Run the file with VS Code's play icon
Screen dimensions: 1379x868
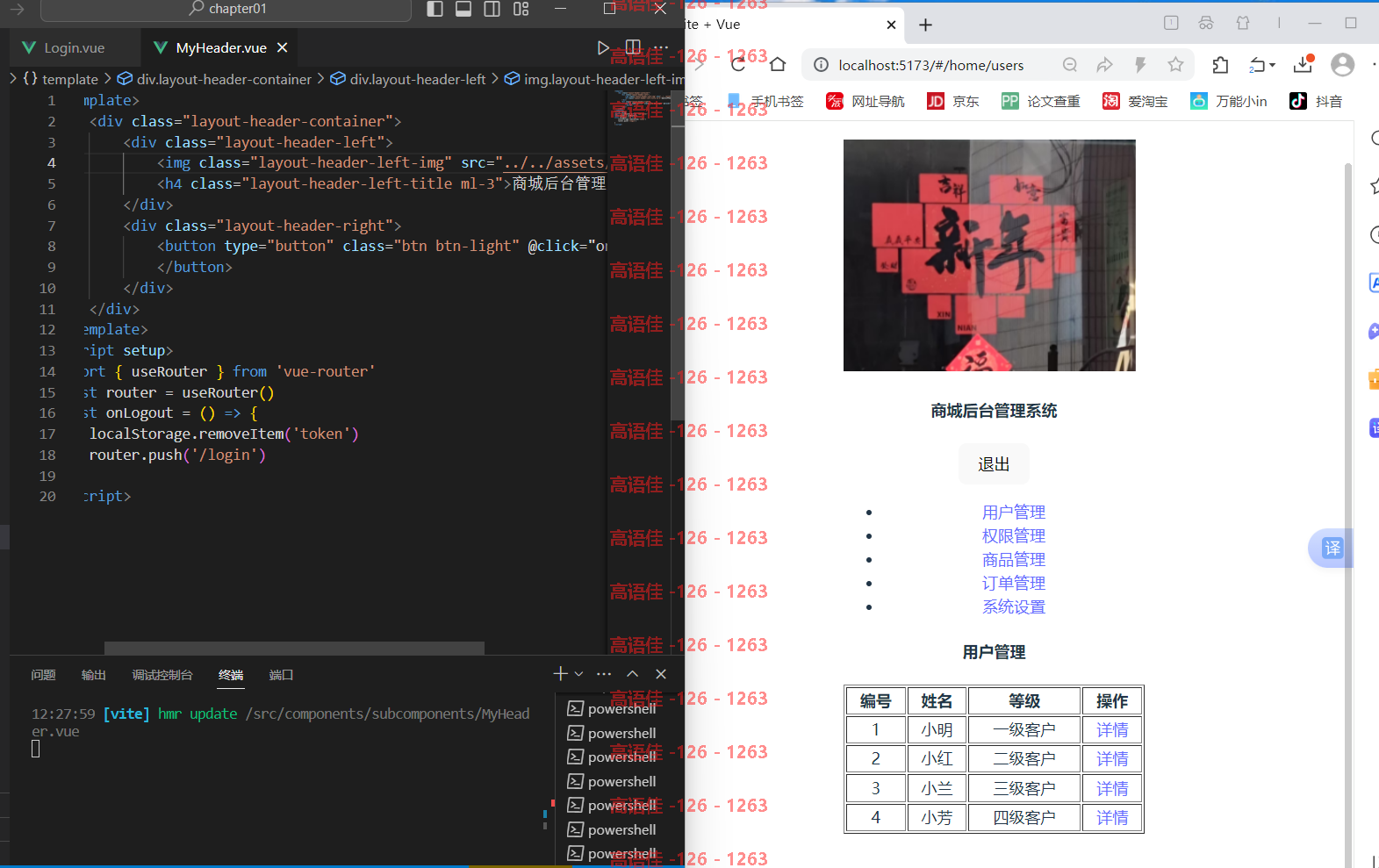[x=603, y=47]
